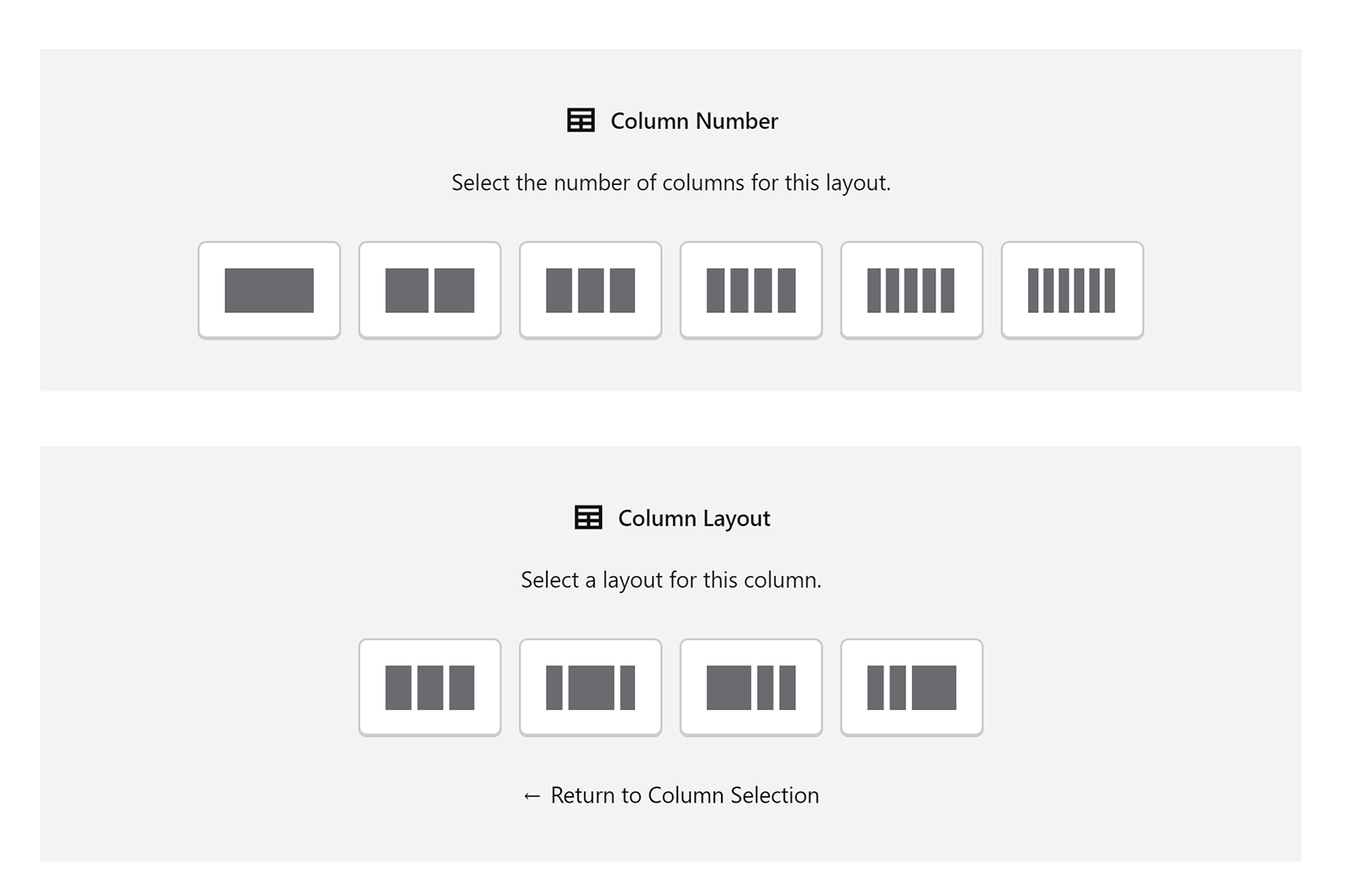Select the single column layout option
This screenshot has width=1346, height=896.
pyautogui.click(x=269, y=290)
